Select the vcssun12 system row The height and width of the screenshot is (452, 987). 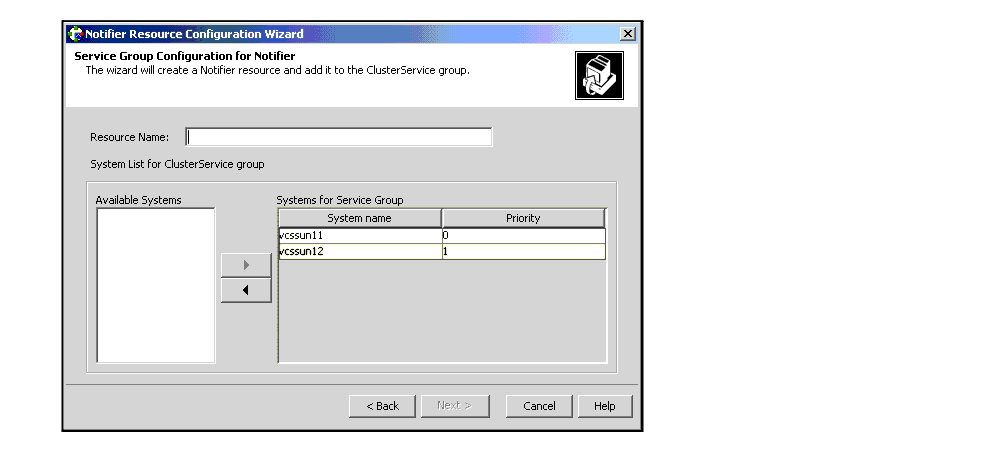pos(359,252)
